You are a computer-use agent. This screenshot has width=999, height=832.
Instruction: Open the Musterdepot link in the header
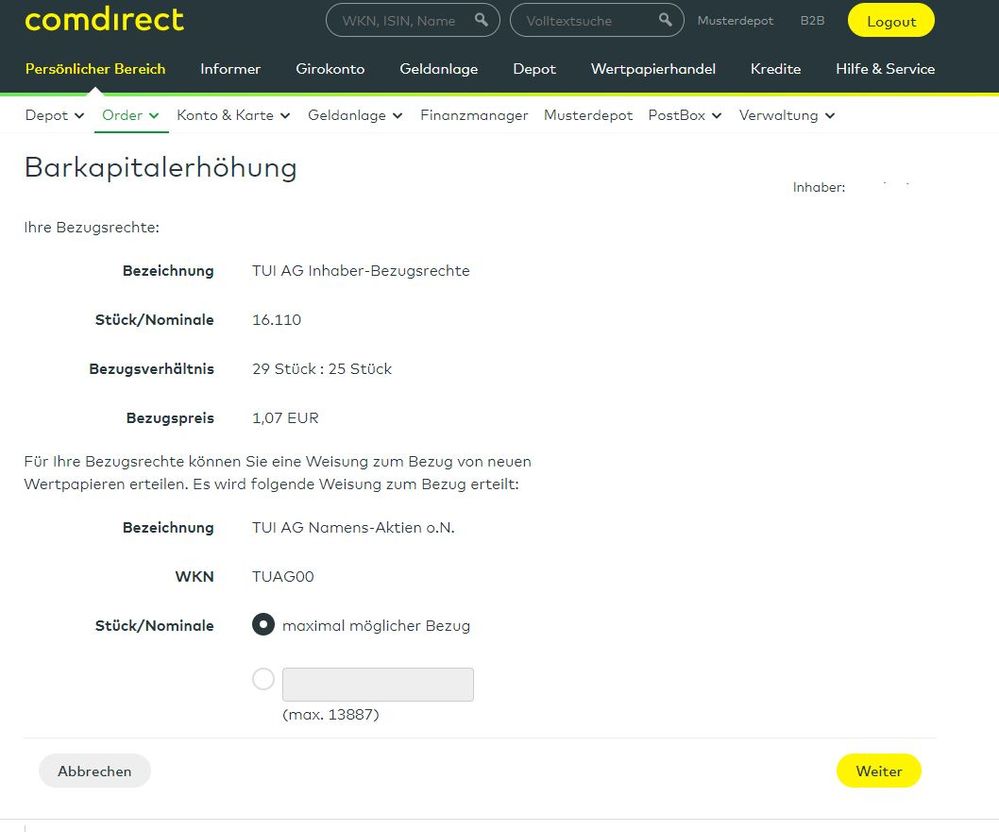tap(735, 20)
